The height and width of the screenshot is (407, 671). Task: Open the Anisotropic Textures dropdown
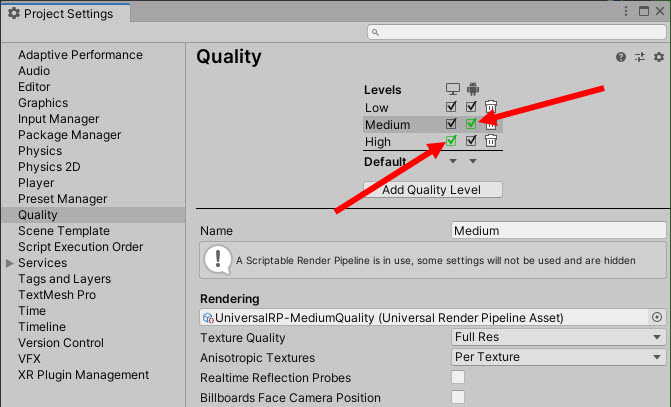pos(558,356)
